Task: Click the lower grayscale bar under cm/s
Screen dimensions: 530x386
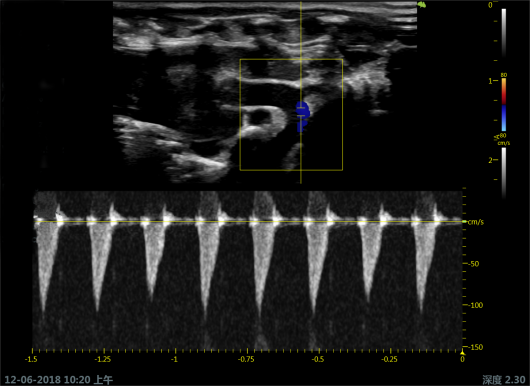Action: (504, 172)
